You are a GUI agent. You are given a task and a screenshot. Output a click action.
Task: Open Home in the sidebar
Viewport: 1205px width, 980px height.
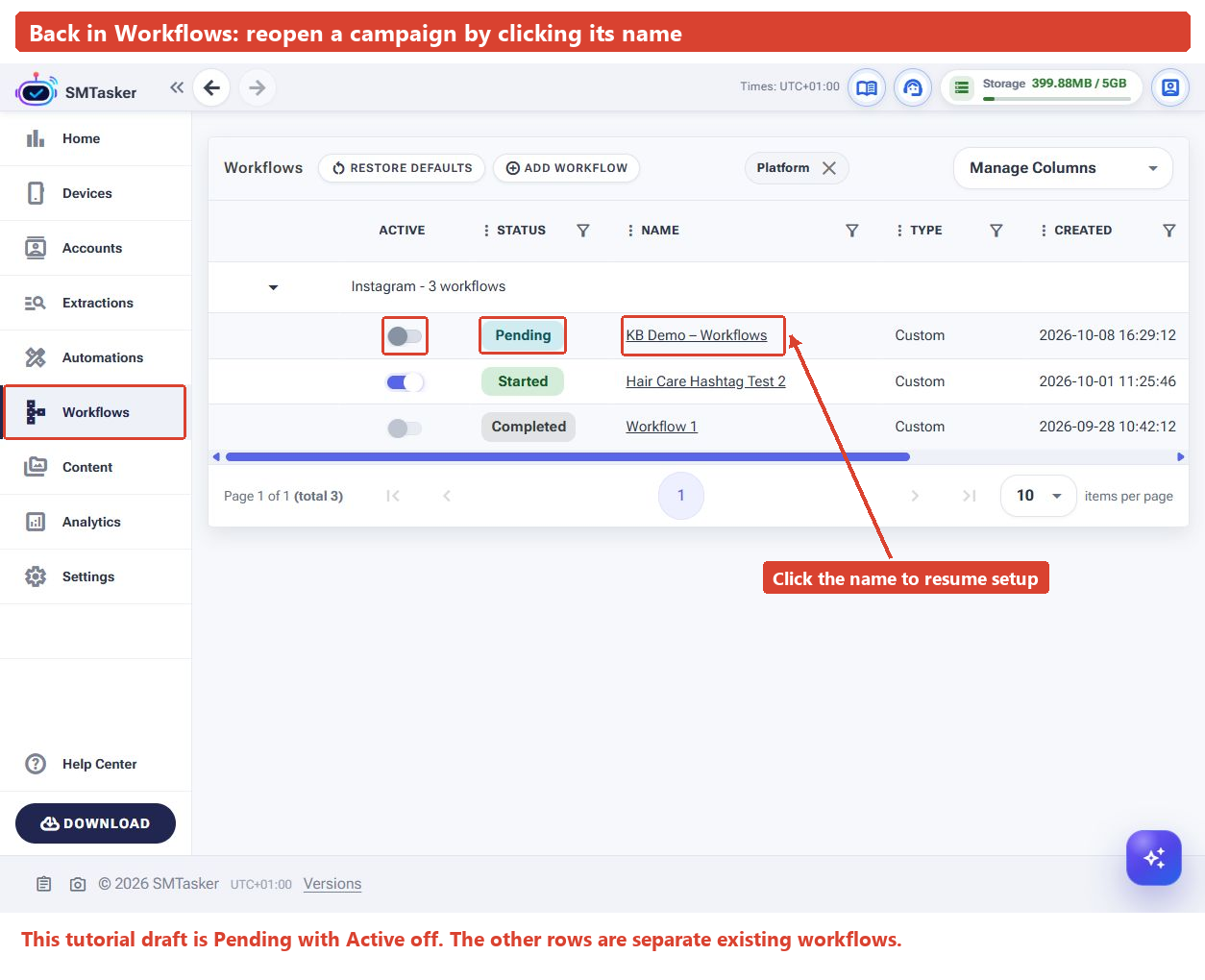pyautogui.click(x=96, y=138)
